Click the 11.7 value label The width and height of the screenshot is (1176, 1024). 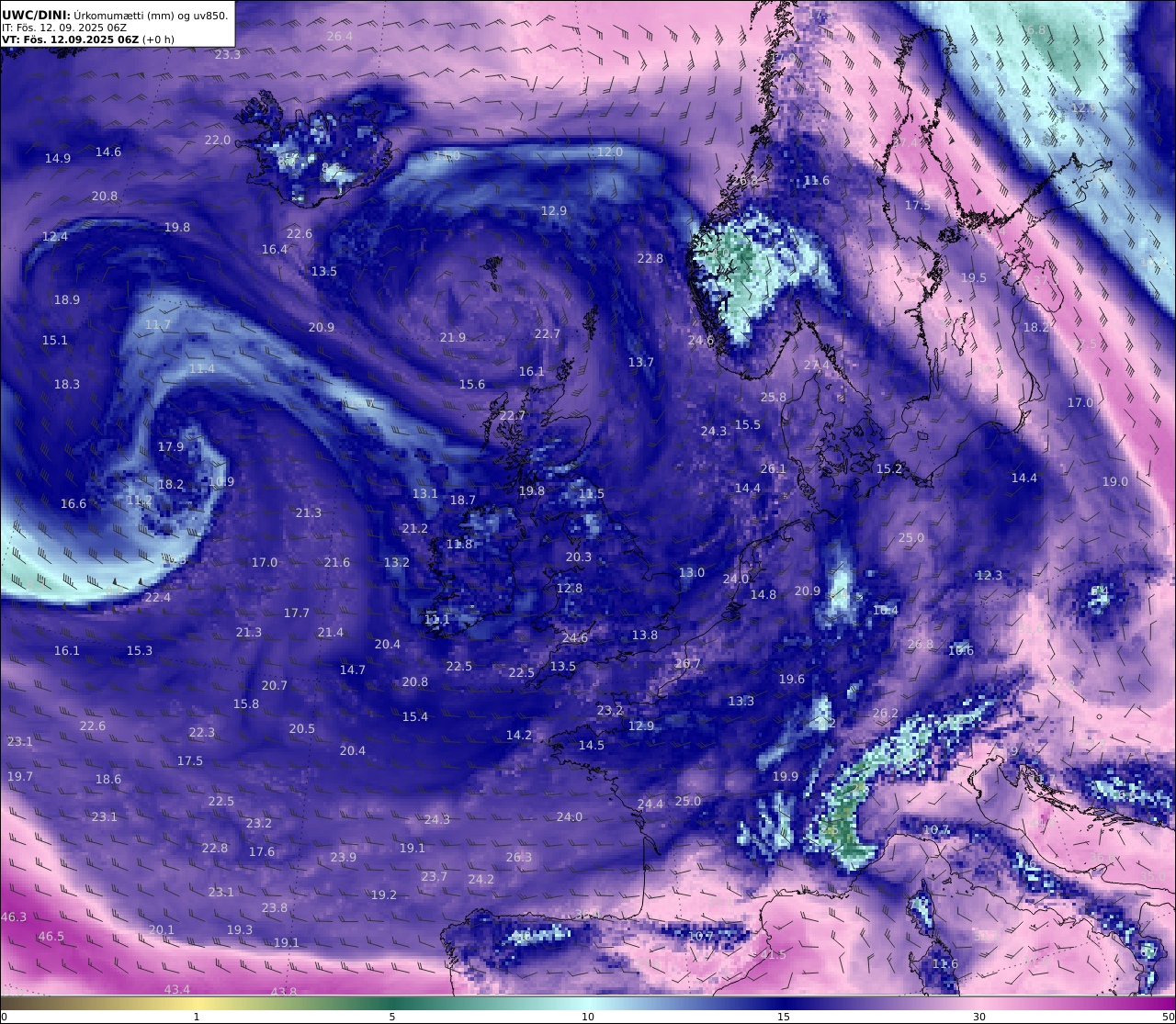pyautogui.click(x=158, y=324)
